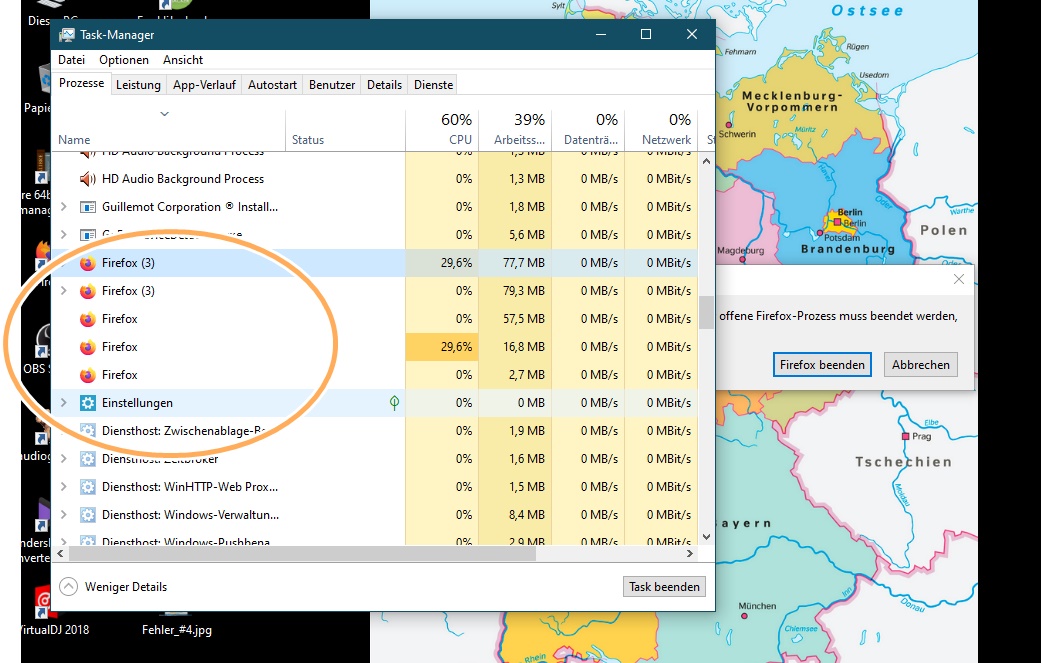Screen dimensions: 1041x663
Task: Click the Firefox icon in the 57,5 MB row
Action: pos(88,319)
